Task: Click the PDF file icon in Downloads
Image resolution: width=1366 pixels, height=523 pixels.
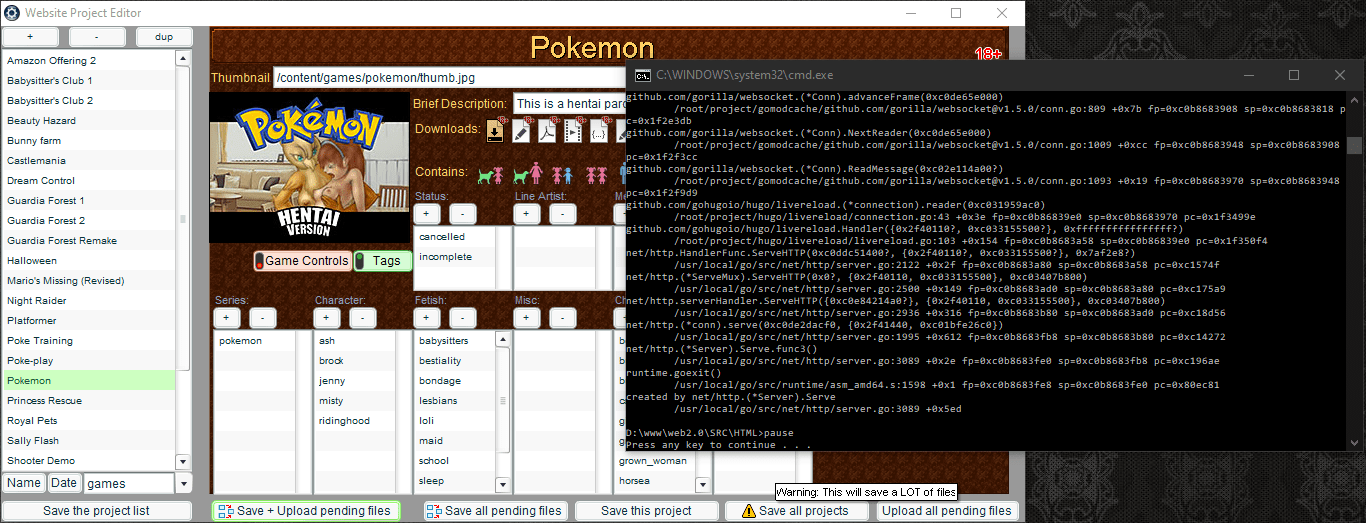Action: click(x=547, y=130)
